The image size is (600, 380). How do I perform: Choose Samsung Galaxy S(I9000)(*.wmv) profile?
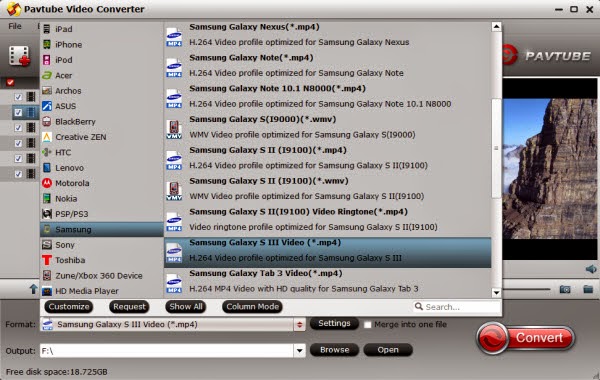328,127
